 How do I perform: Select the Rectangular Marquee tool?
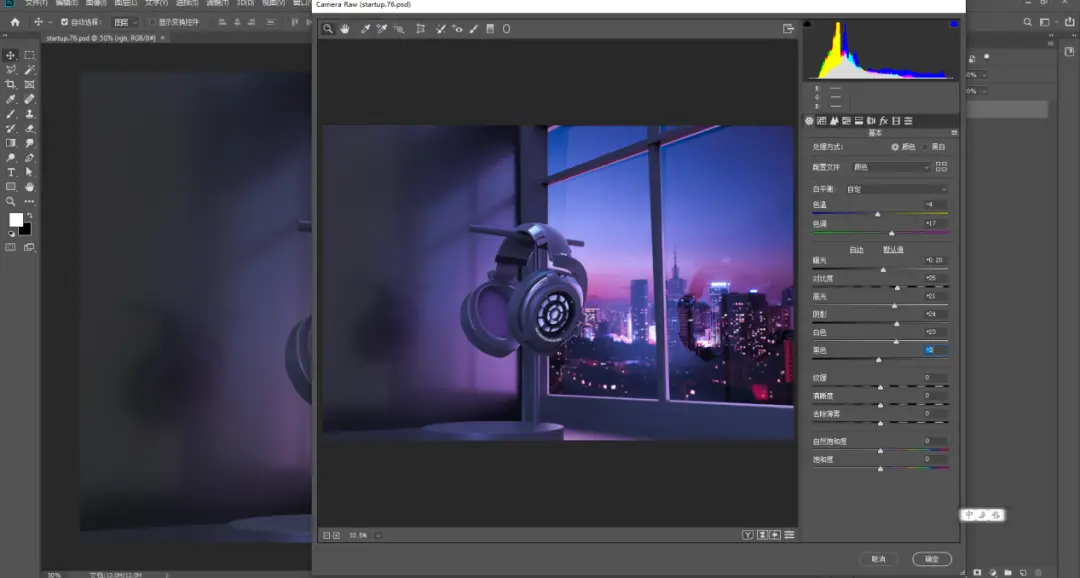[x=30, y=55]
